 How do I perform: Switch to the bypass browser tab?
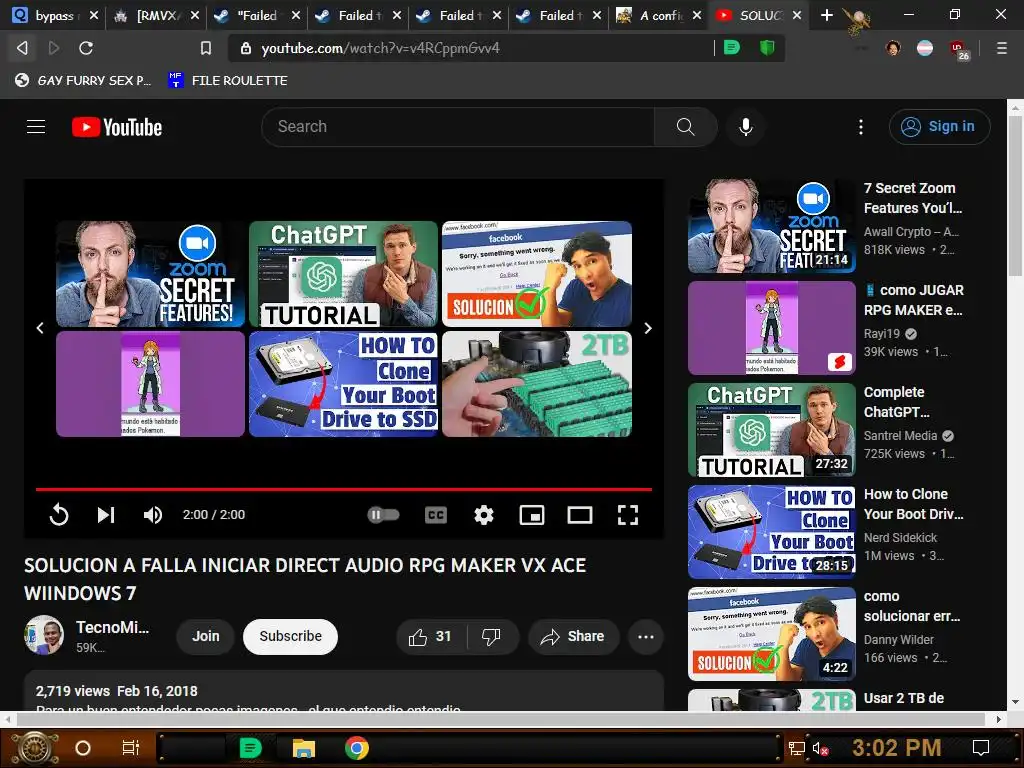tap(56, 16)
